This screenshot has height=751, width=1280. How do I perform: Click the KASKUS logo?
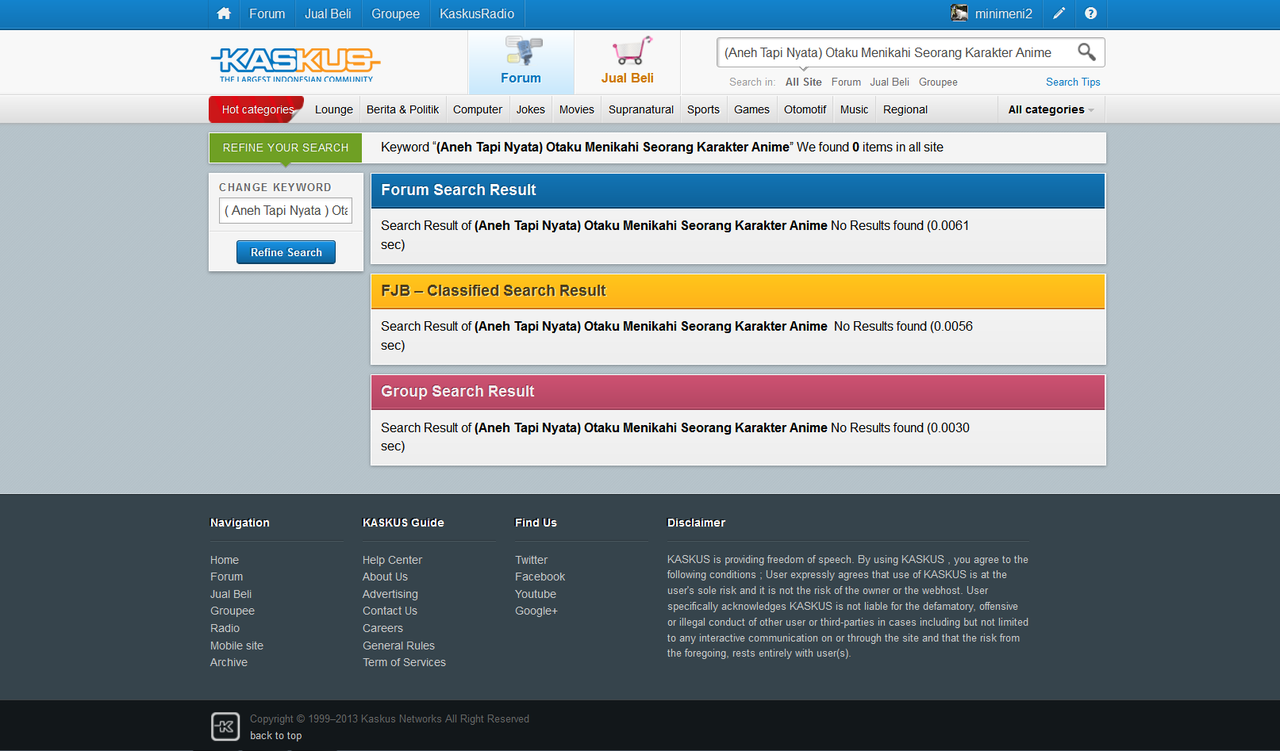pyautogui.click(x=296, y=65)
